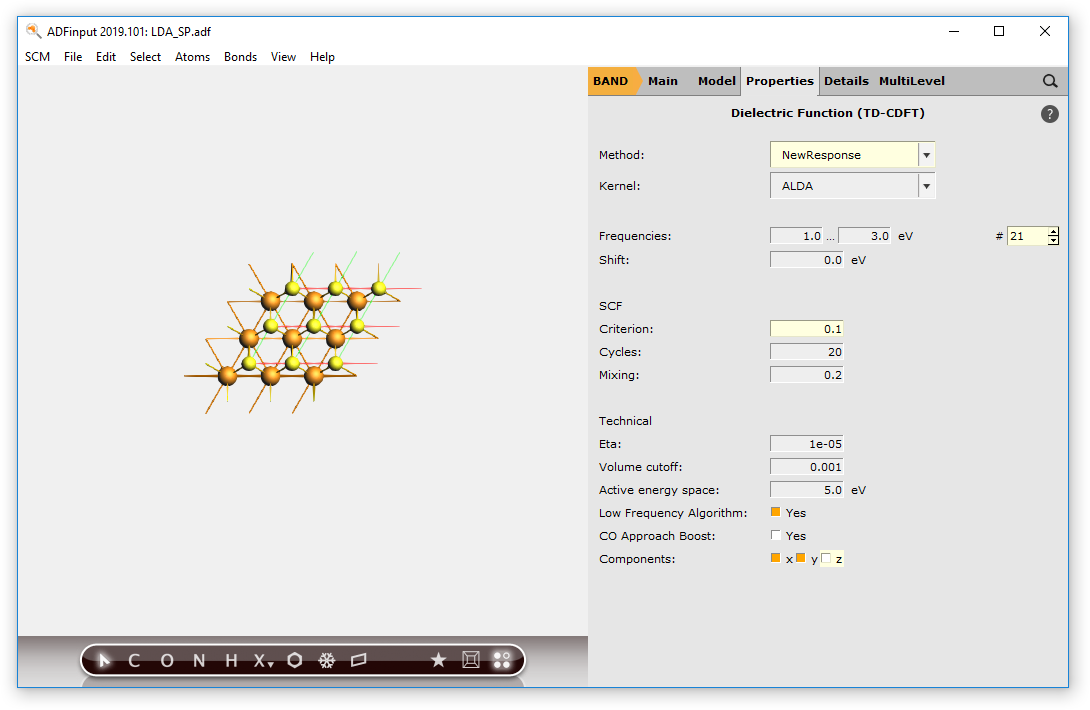
Task: Click the slab plane tool
Action: pos(359,660)
